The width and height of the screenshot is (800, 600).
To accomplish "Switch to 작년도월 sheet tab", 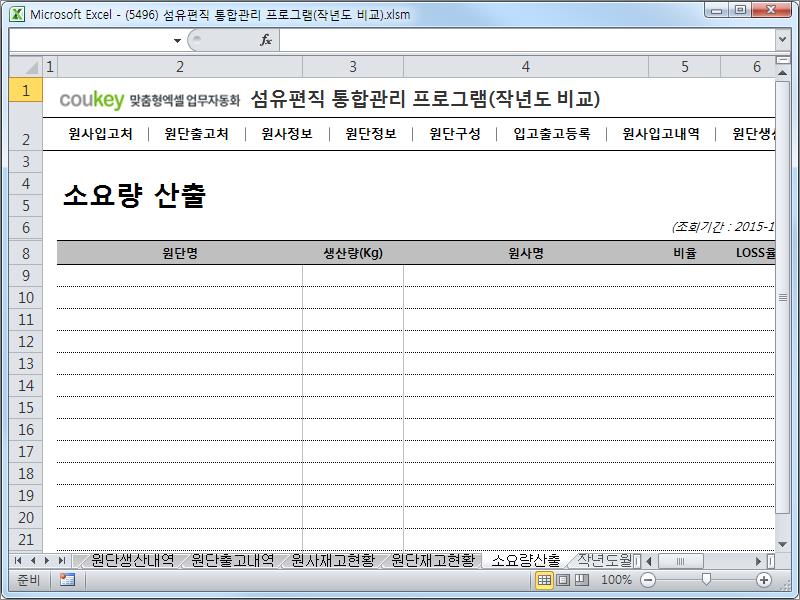I will [x=604, y=561].
